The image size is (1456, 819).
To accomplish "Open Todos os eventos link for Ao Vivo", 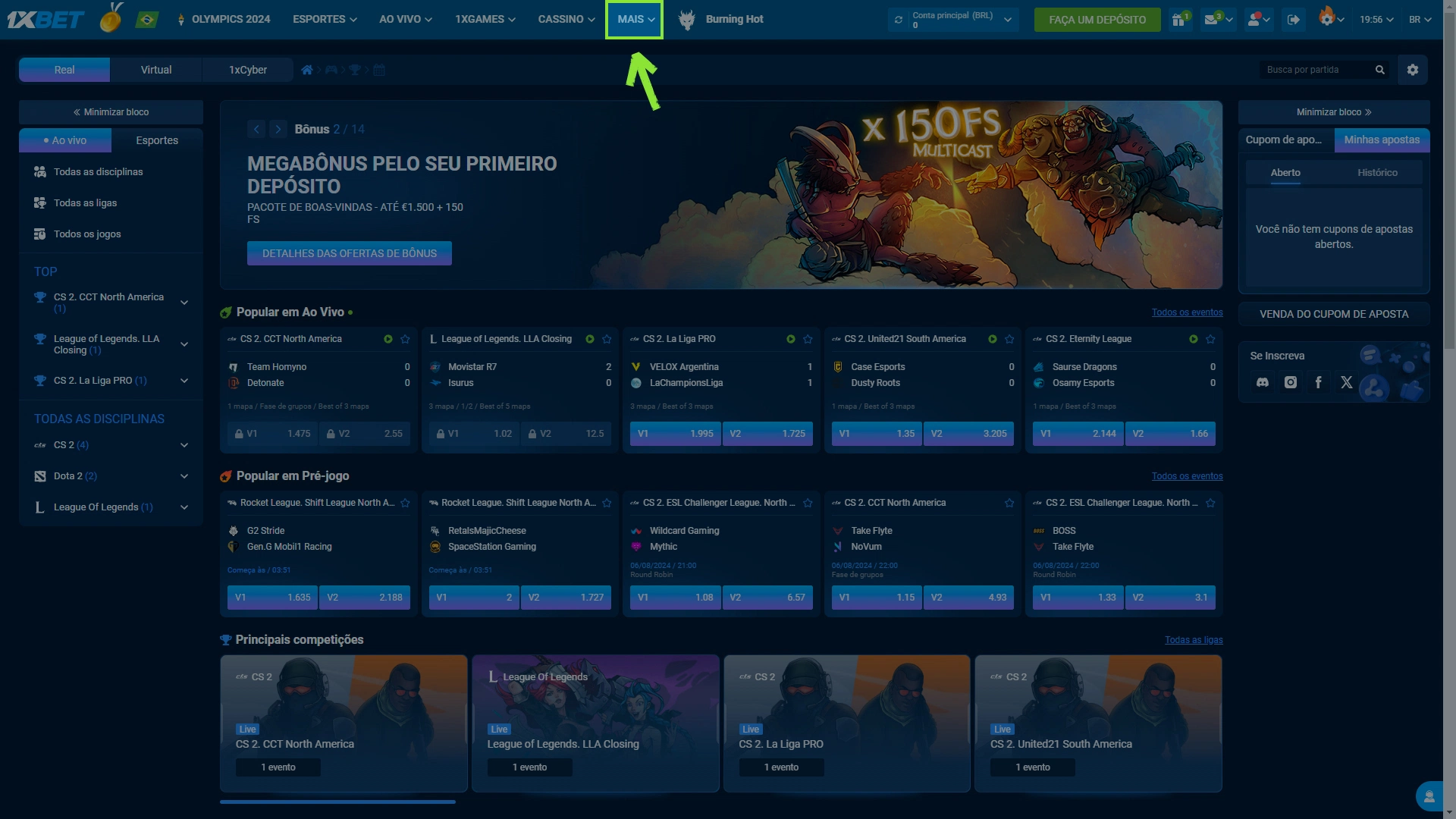I will tap(1187, 312).
